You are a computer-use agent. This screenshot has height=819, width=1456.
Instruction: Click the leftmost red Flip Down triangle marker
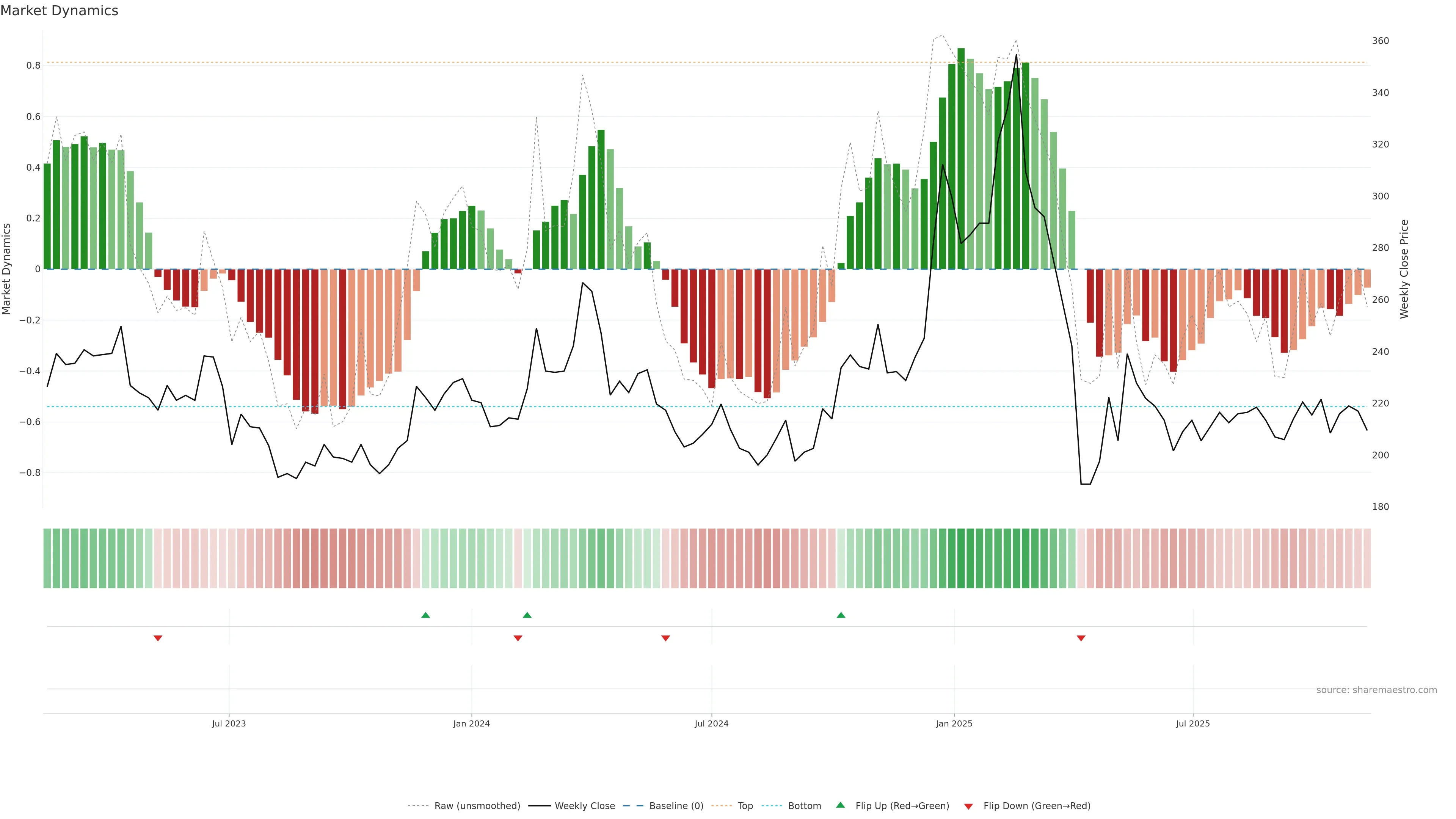click(158, 638)
